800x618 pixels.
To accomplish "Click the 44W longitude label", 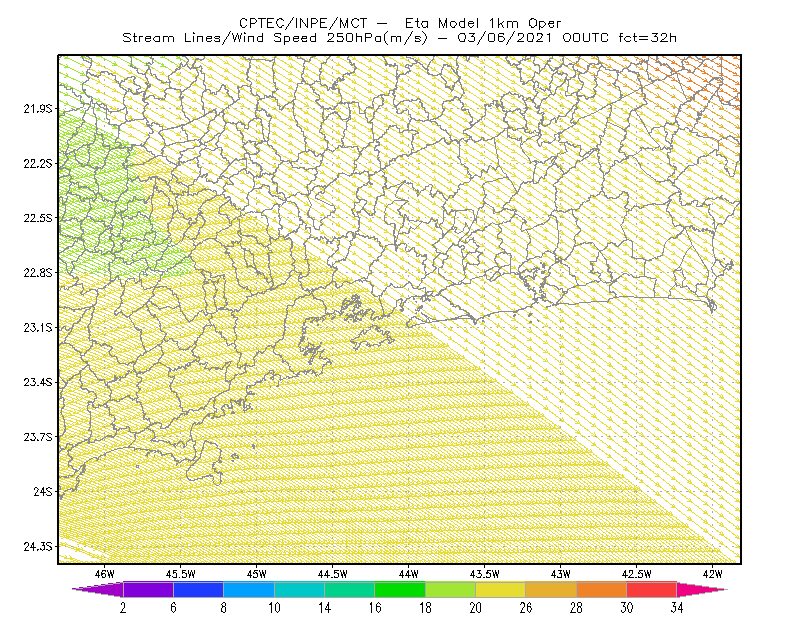I will pos(408,574).
